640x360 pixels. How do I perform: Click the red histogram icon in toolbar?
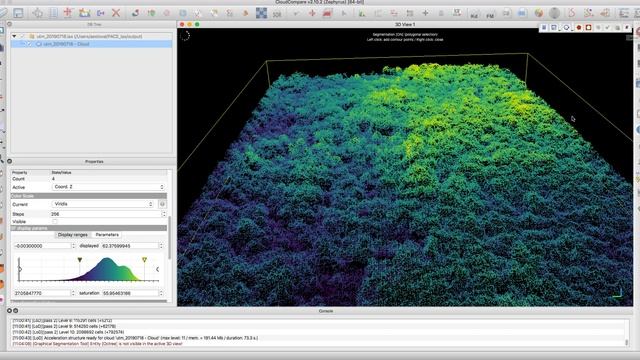coord(327,13)
